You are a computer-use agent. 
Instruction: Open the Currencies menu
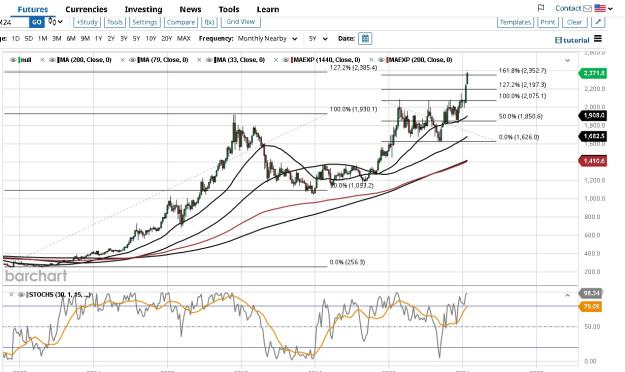pyautogui.click(x=86, y=9)
